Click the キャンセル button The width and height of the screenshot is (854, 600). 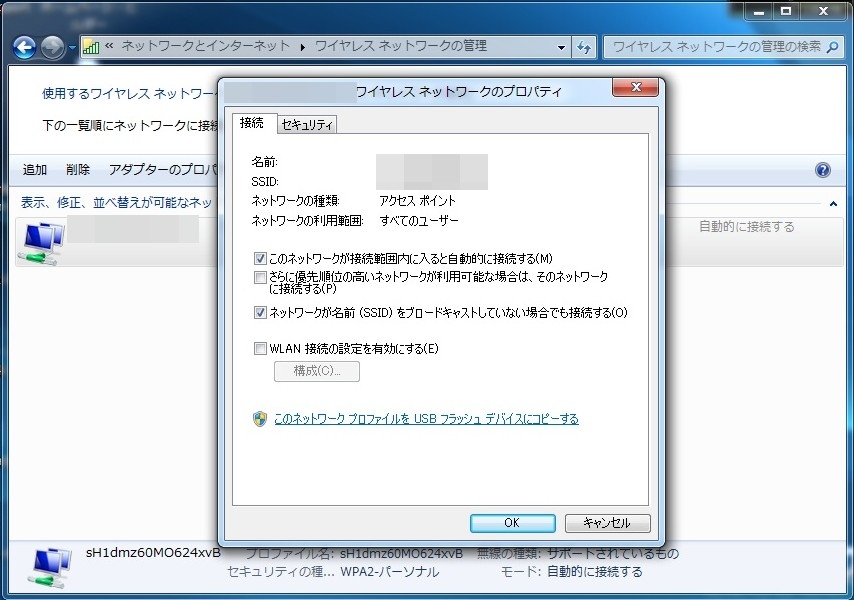tap(607, 523)
